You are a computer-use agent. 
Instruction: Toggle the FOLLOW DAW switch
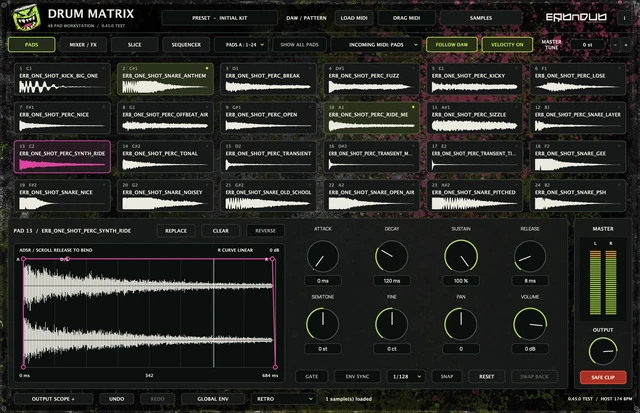tap(451, 44)
